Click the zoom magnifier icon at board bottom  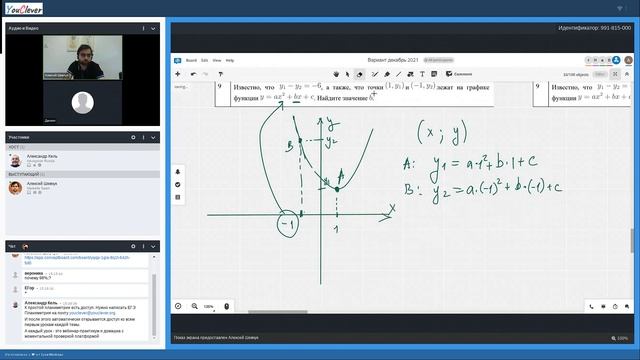pyautogui.click(x=195, y=306)
